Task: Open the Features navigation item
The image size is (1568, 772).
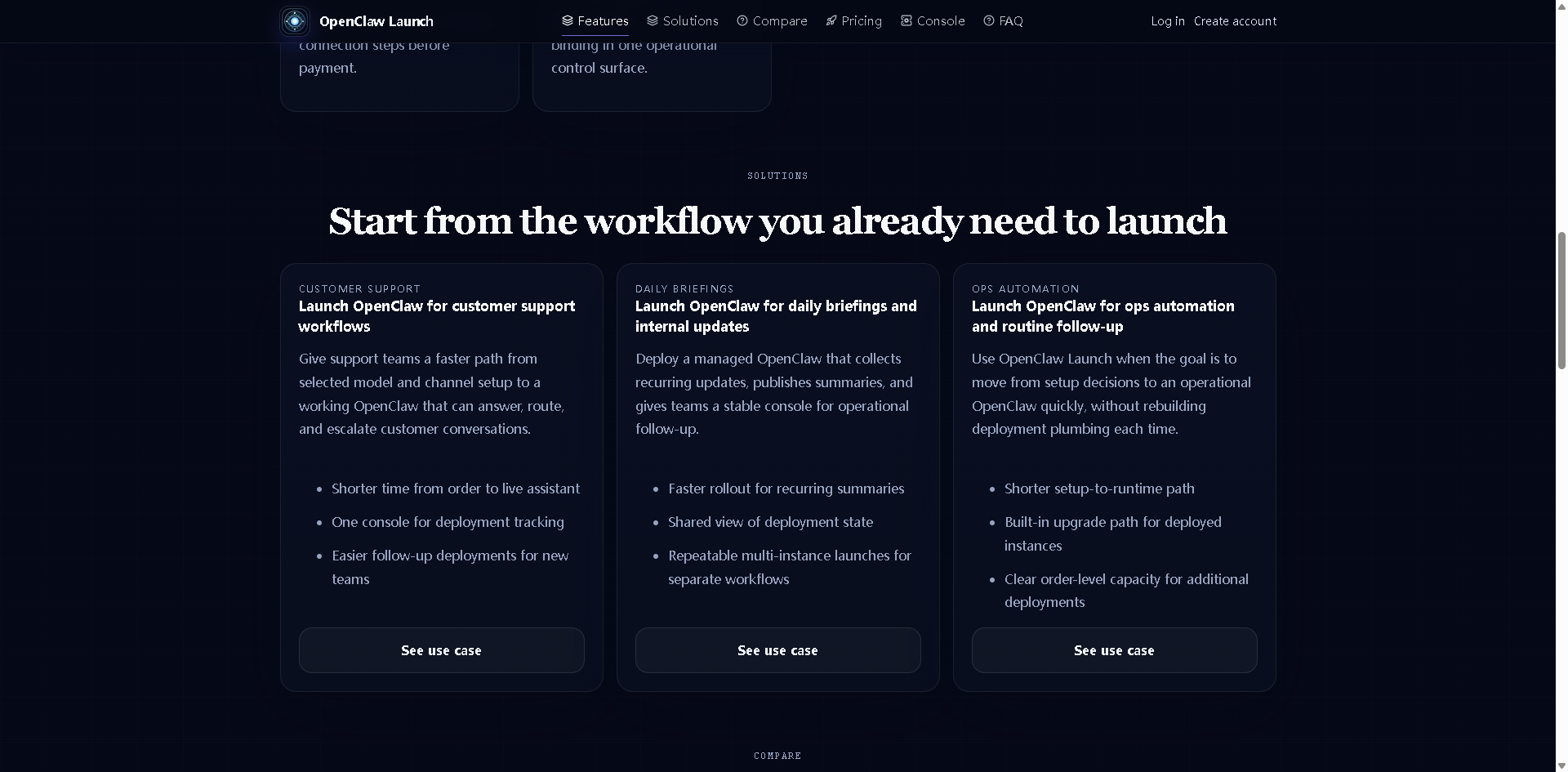Action: click(x=603, y=20)
